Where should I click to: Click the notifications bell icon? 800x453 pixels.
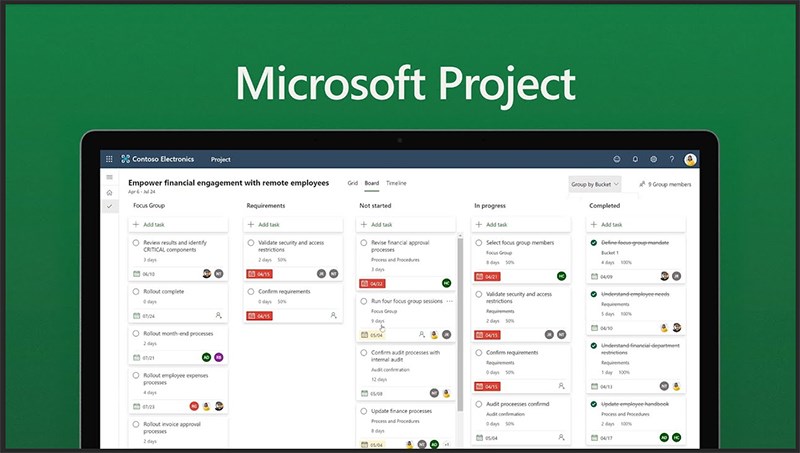pyautogui.click(x=635, y=159)
